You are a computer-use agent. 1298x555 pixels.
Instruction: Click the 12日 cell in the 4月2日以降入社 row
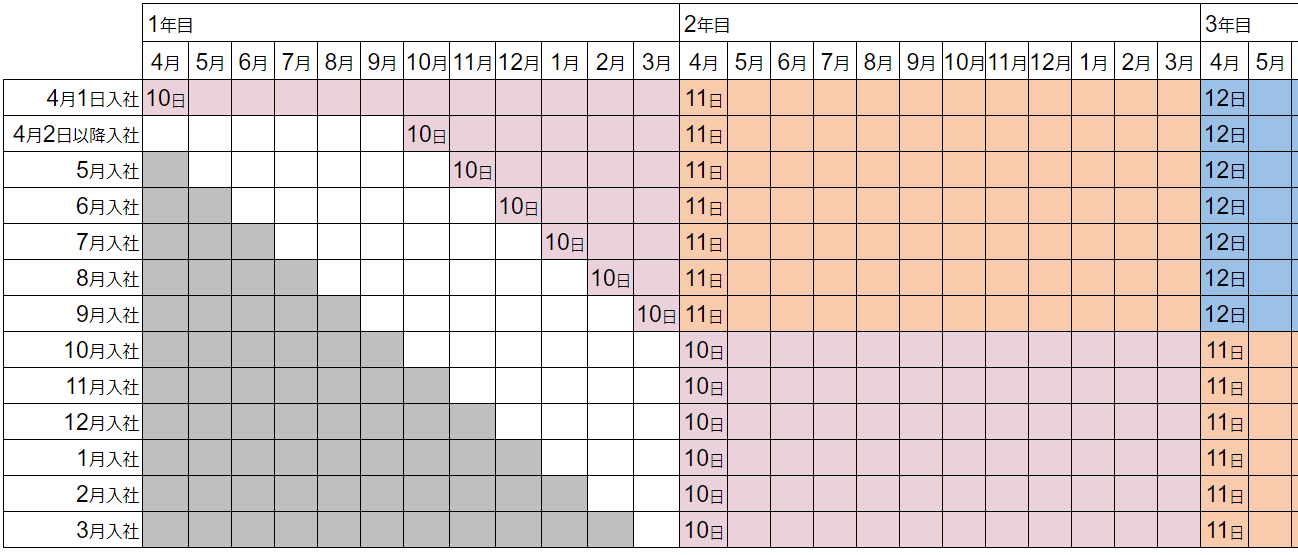[1225, 135]
